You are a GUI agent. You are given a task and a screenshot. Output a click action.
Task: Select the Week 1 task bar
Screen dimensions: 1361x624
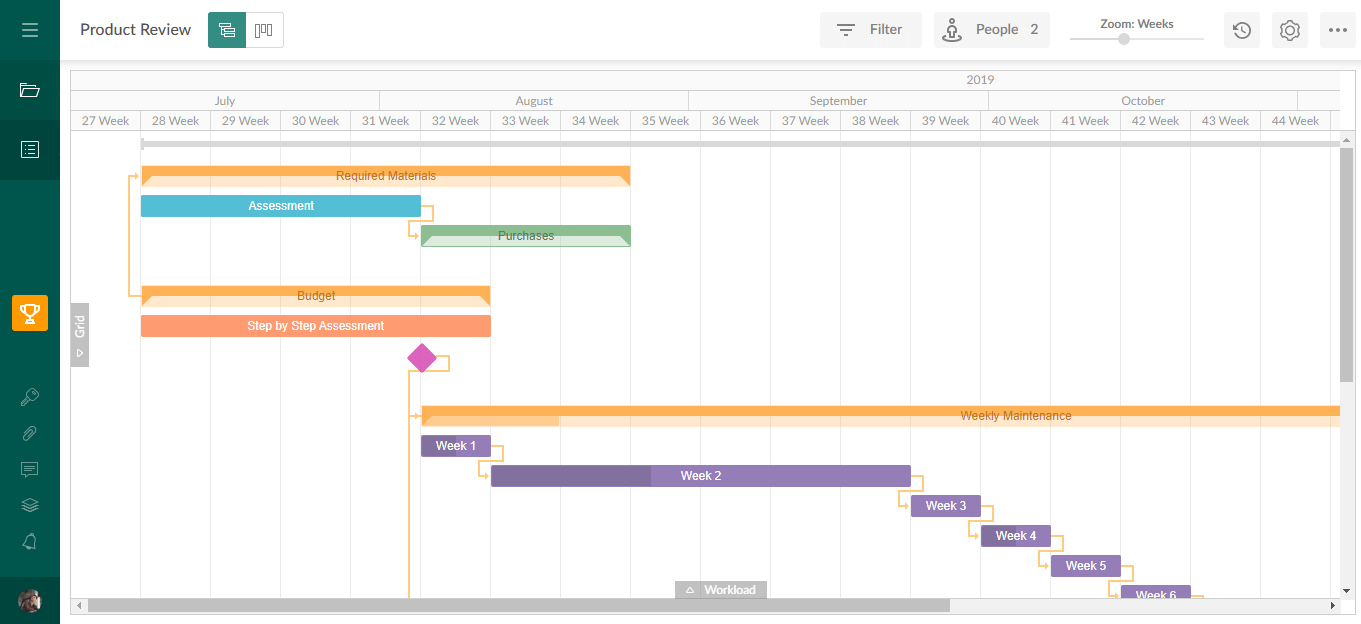(x=456, y=446)
